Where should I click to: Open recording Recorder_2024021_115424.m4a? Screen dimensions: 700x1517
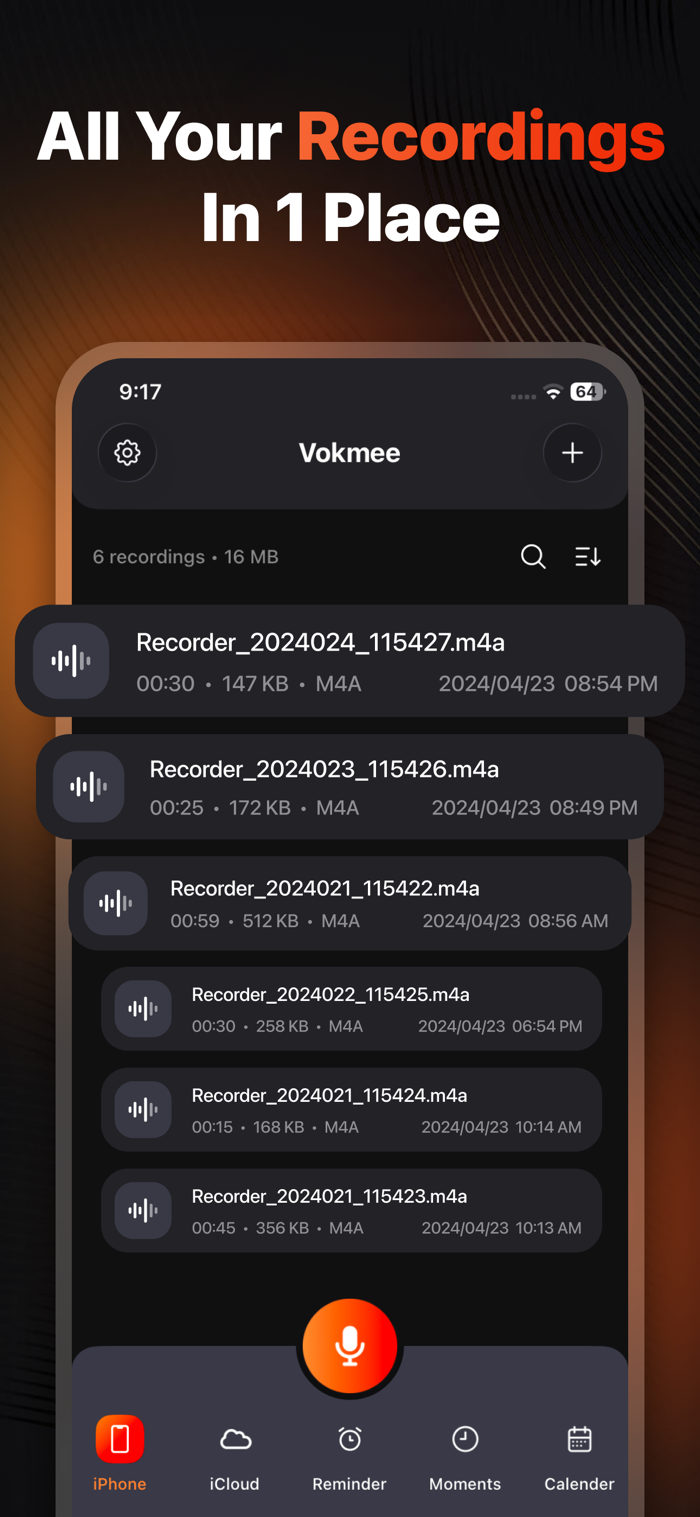[x=351, y=1110]
